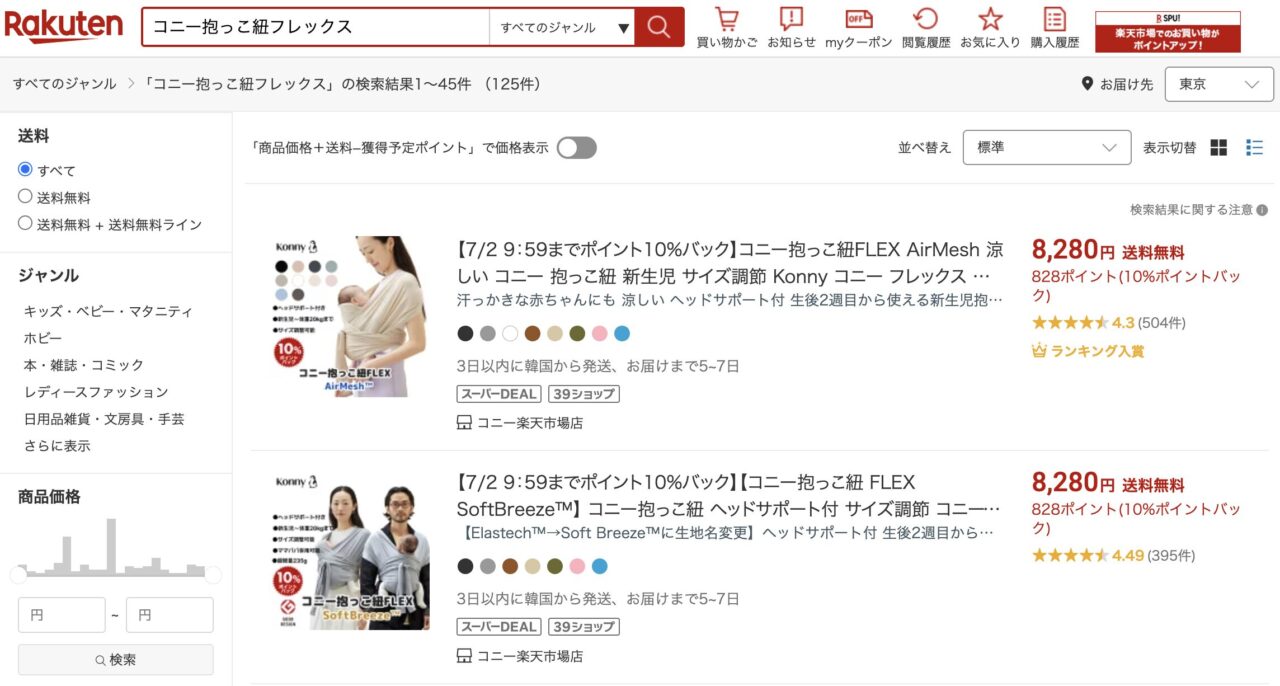Click the search box containing コニー抱っこ紐フレックス

click(x=316, y=27)
